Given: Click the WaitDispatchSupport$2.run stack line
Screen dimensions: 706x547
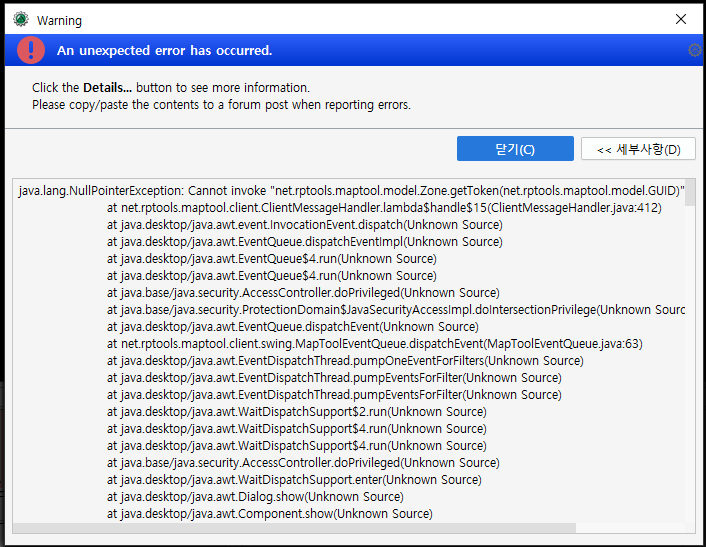Looking at the screenshot, I should (x=297, y=412).
